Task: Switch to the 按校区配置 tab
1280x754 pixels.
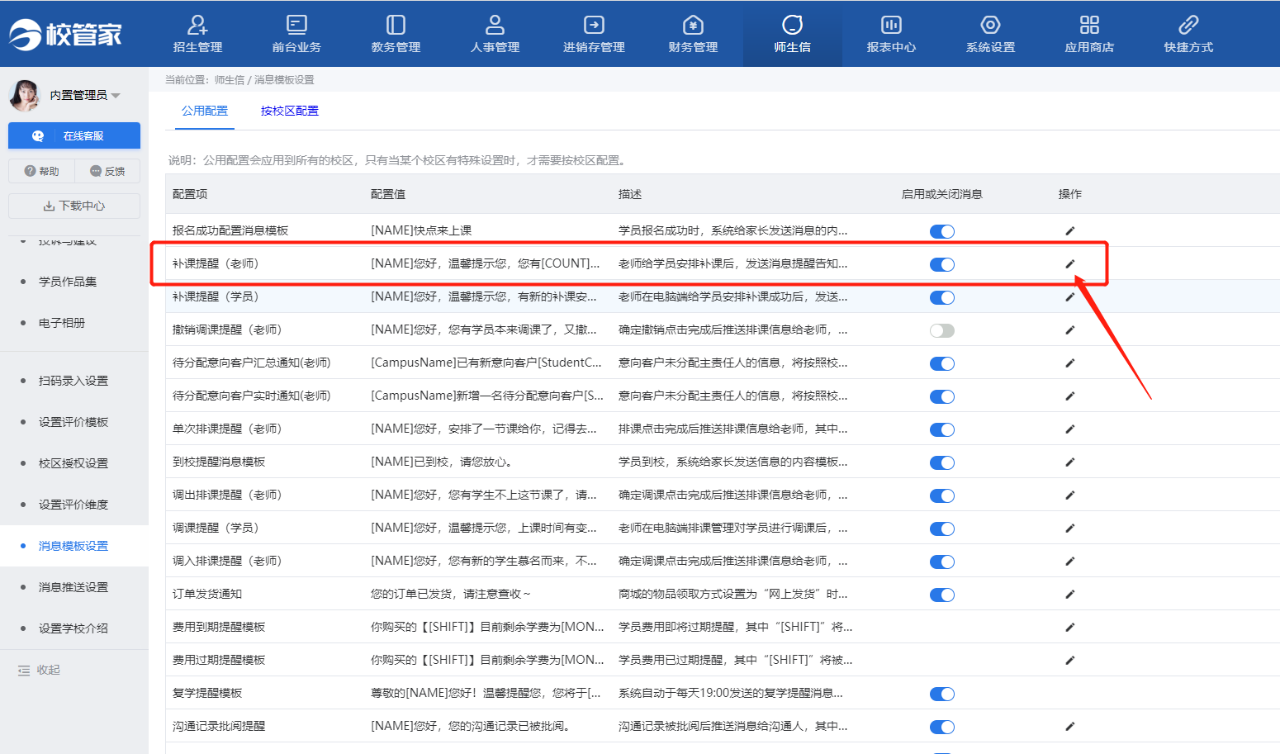Action: [290, 111]
